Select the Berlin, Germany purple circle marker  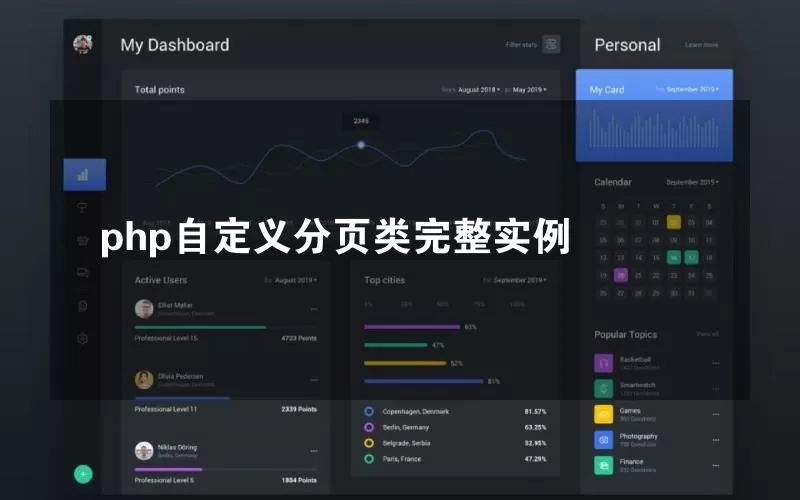pyautogui.click(x=369, y=427)
